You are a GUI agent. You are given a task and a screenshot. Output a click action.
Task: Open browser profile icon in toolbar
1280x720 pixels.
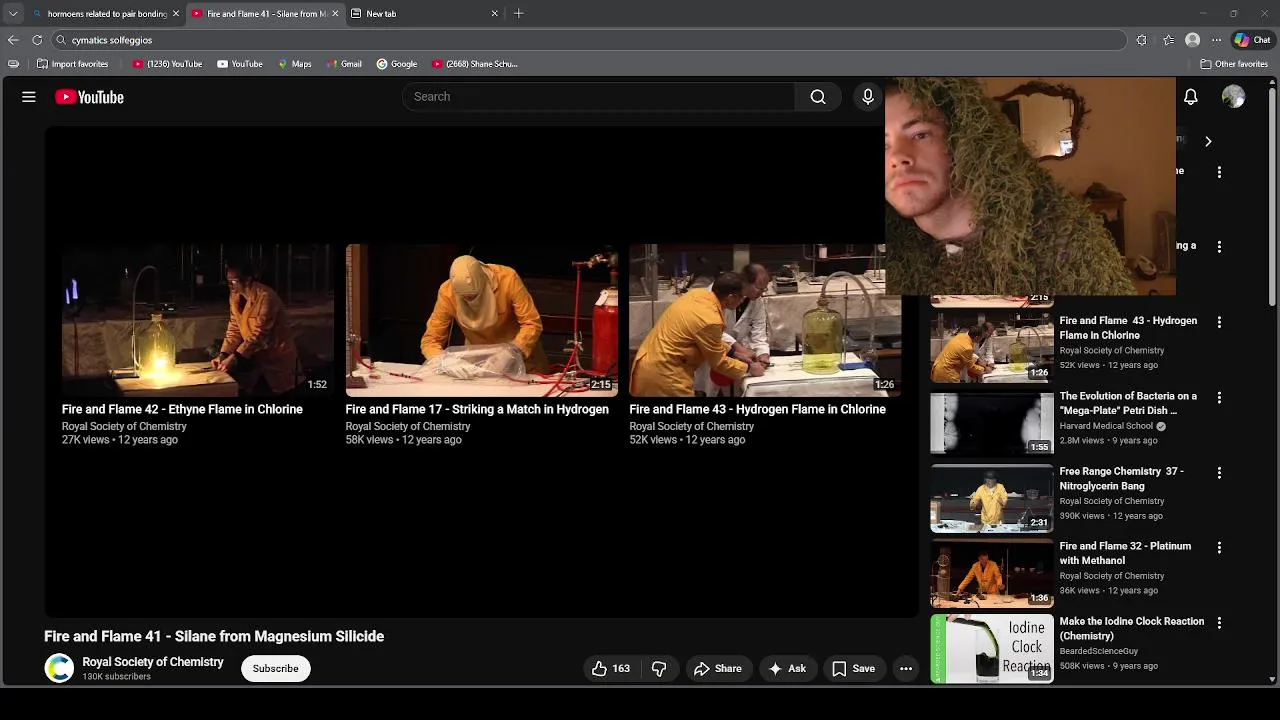1192,40
